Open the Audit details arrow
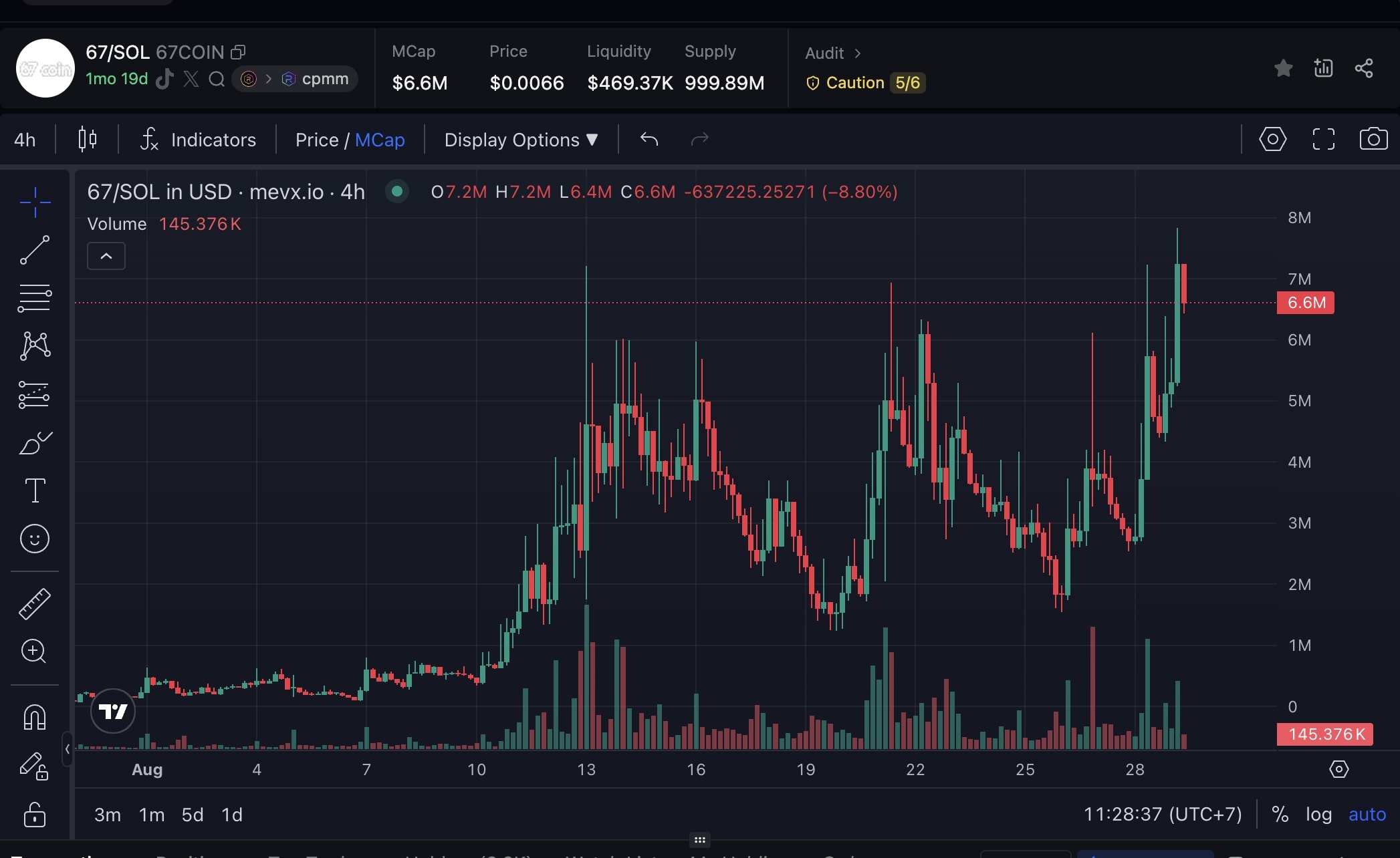Screen dimensions: 1400x858 click(x=857, y=53)
